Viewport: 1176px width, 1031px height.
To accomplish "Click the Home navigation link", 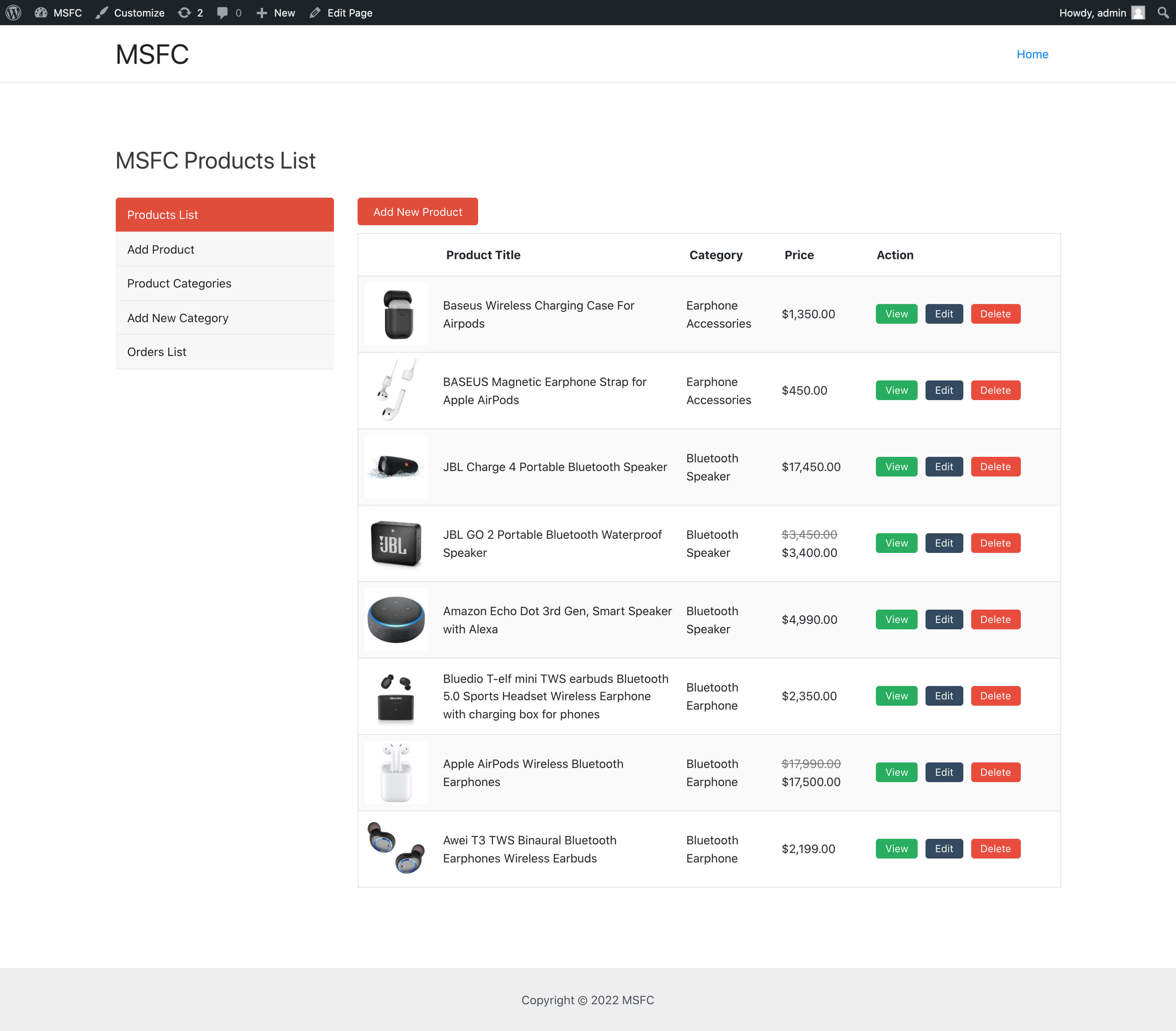I will click(x=1031, y=54).
